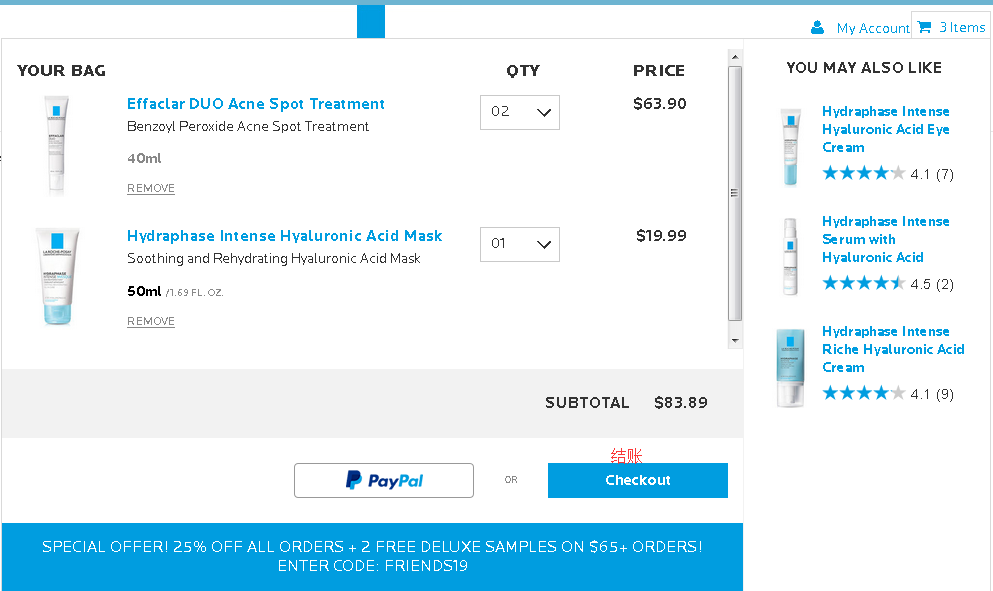Viewport: 993px width, 591px height.
Task: View Hydraphase Intense Hyaluronic Acid Eye Cream
Action: pos(885,129)
